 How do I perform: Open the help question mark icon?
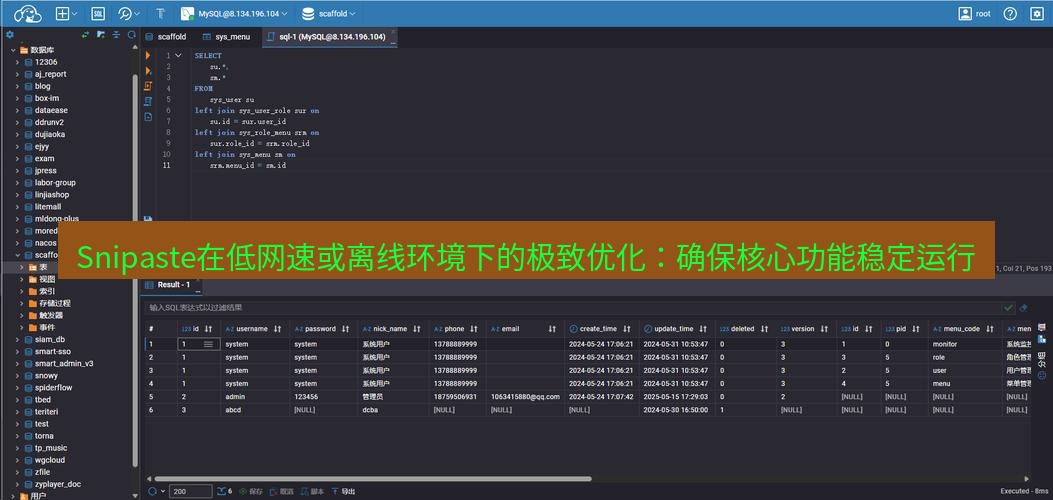pos(1010,13)
